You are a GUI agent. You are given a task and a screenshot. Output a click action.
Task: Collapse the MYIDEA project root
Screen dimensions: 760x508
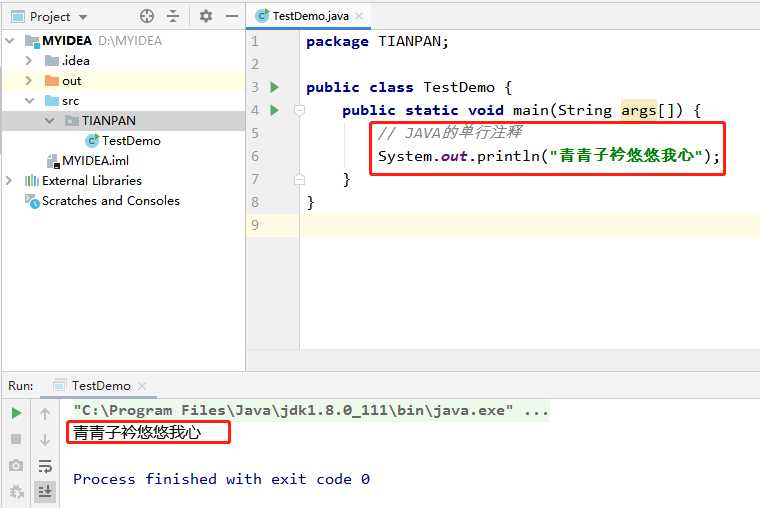coord(10,41)
